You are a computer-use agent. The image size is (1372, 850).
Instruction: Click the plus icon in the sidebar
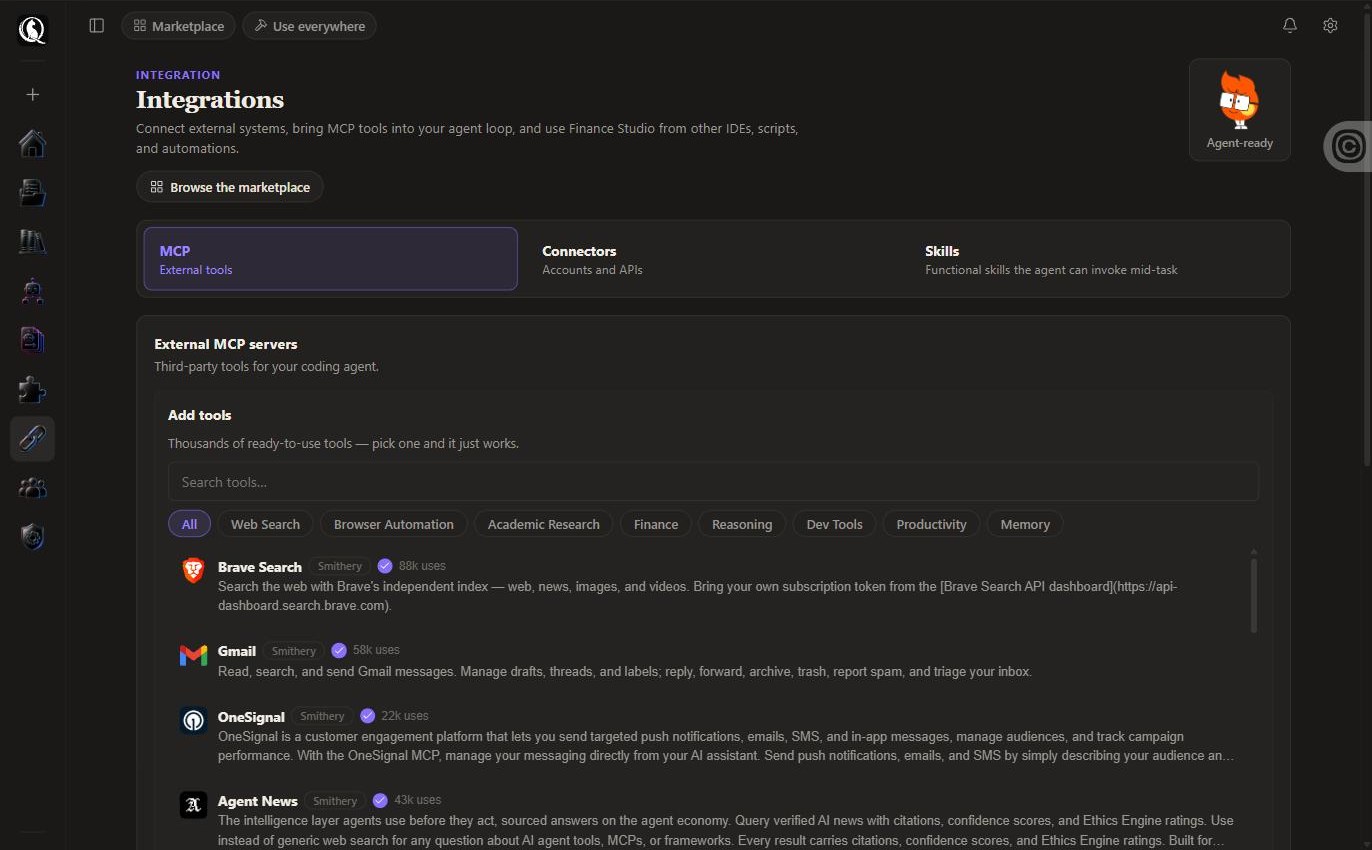[x=32, y=94]
